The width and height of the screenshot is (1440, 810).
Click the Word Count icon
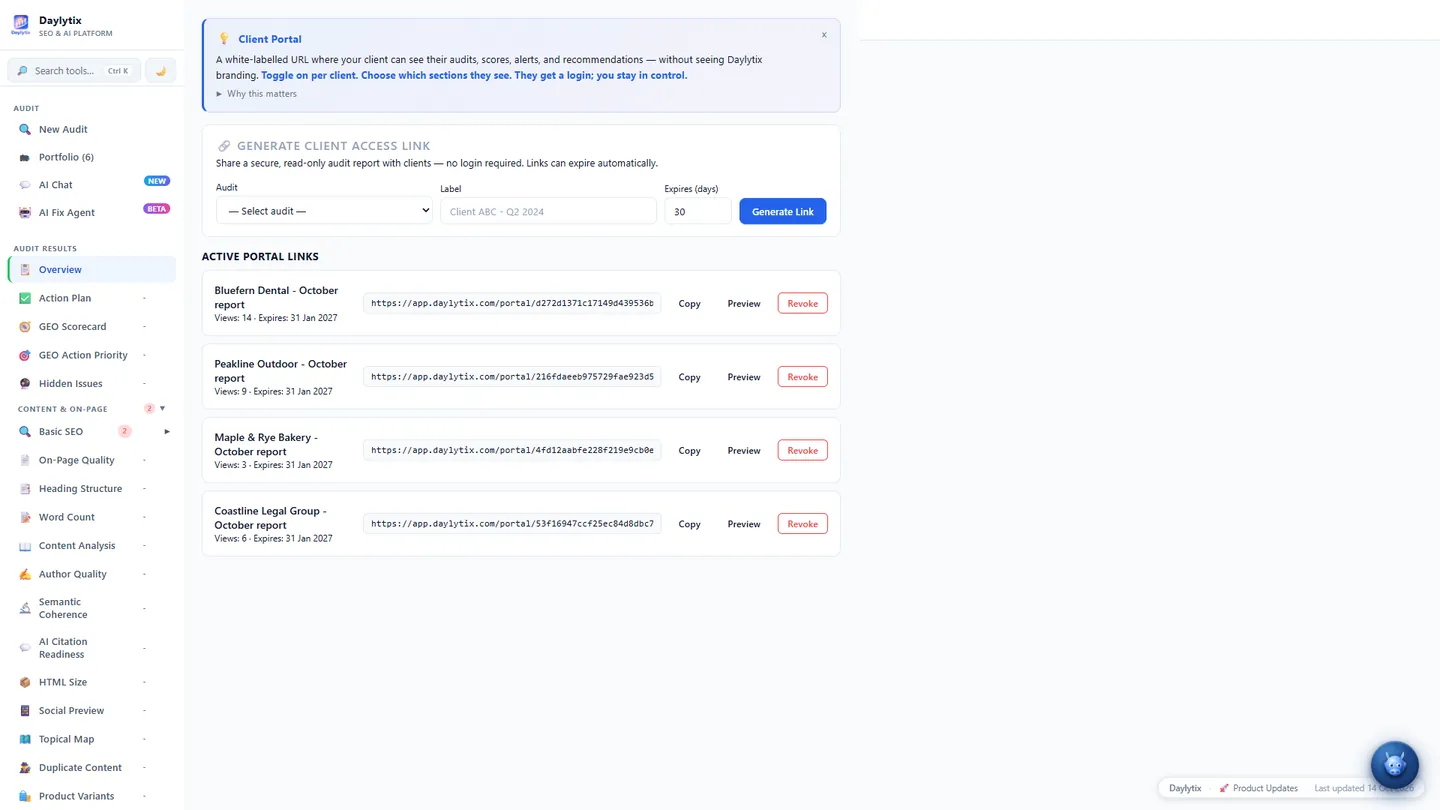click(25, 517)
